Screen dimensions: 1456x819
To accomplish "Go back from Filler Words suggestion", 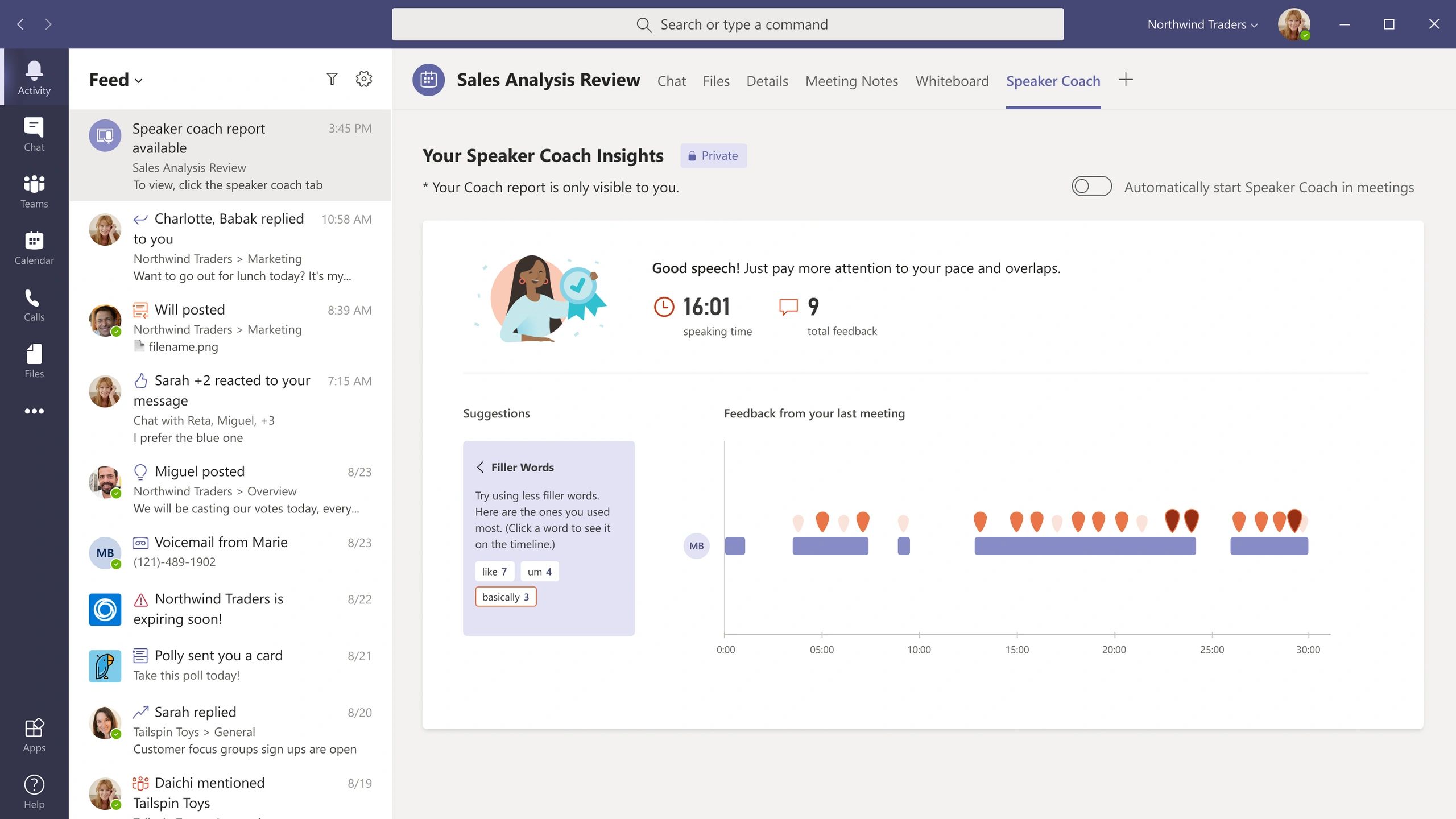I will (481, 466).
